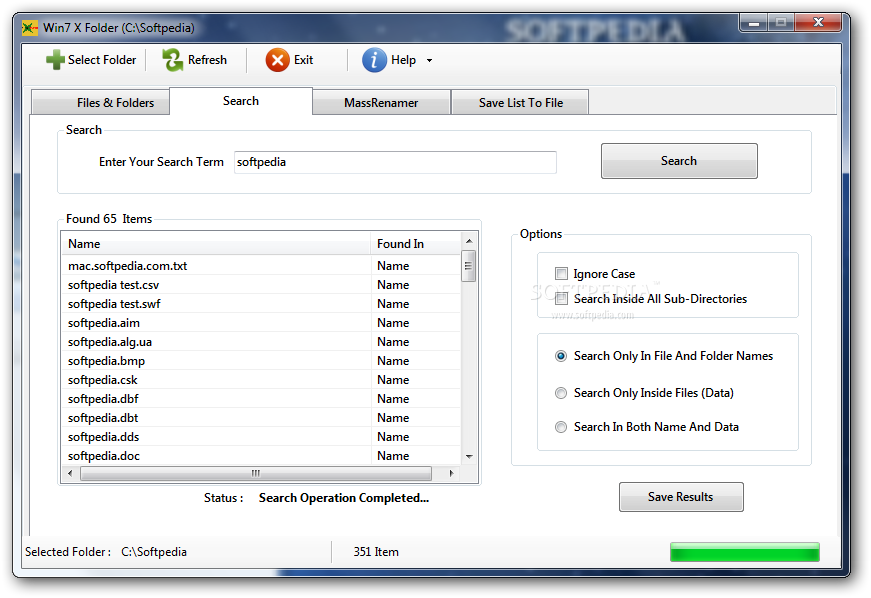Click the Found In column header
Image resolution: width=871 pixels, height=598 pixels.
(416, 244)
